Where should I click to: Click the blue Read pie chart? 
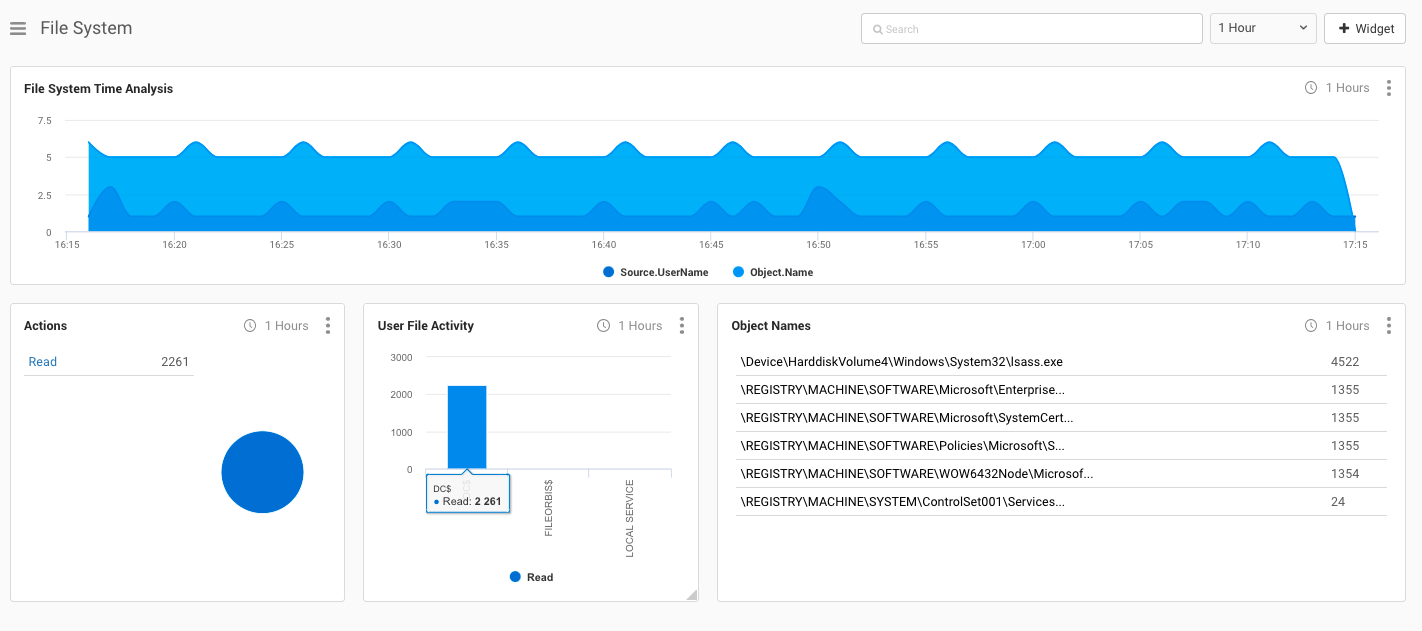[262, 472]
